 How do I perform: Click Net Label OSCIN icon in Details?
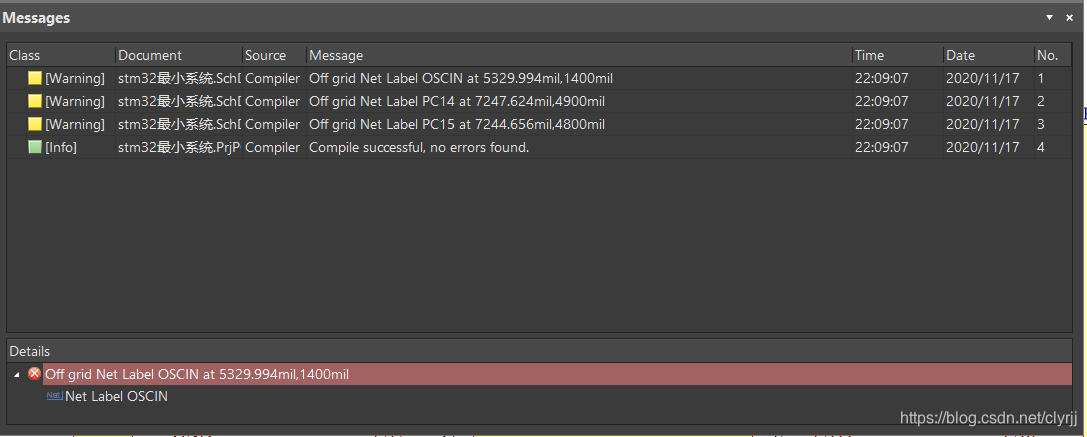[x=54, y=396]
